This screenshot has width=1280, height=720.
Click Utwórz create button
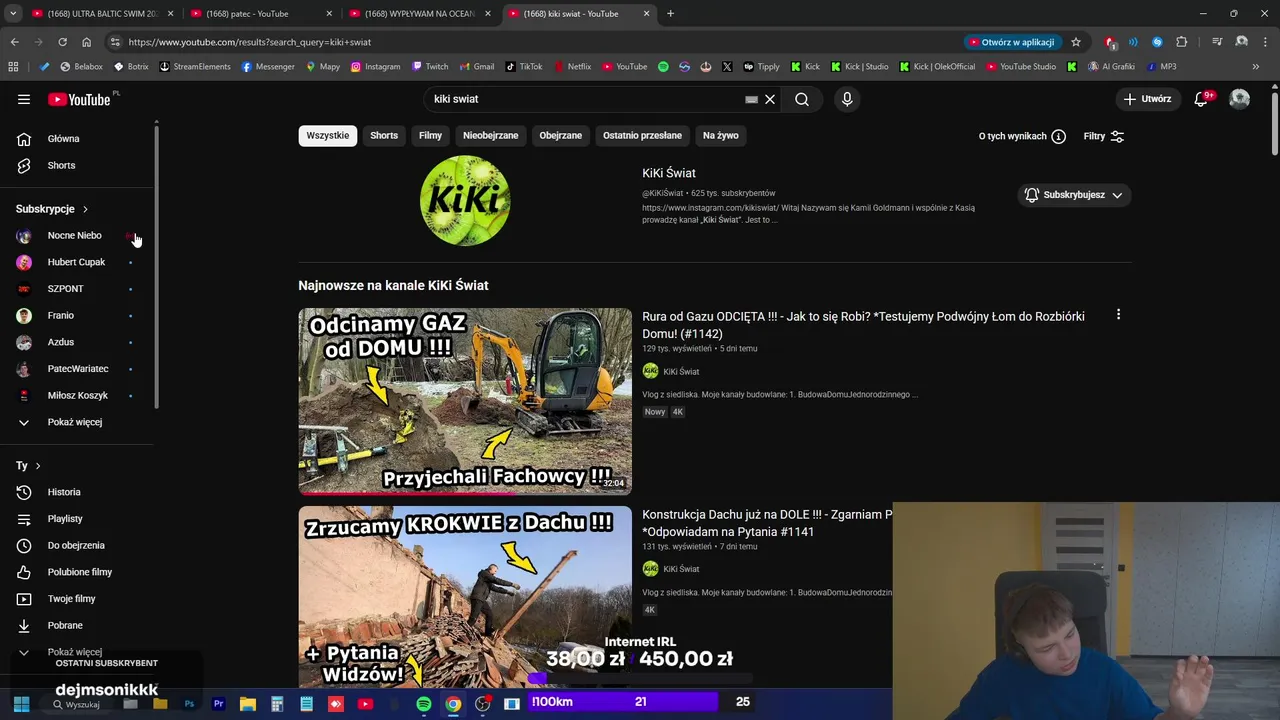pos(1147,99)
